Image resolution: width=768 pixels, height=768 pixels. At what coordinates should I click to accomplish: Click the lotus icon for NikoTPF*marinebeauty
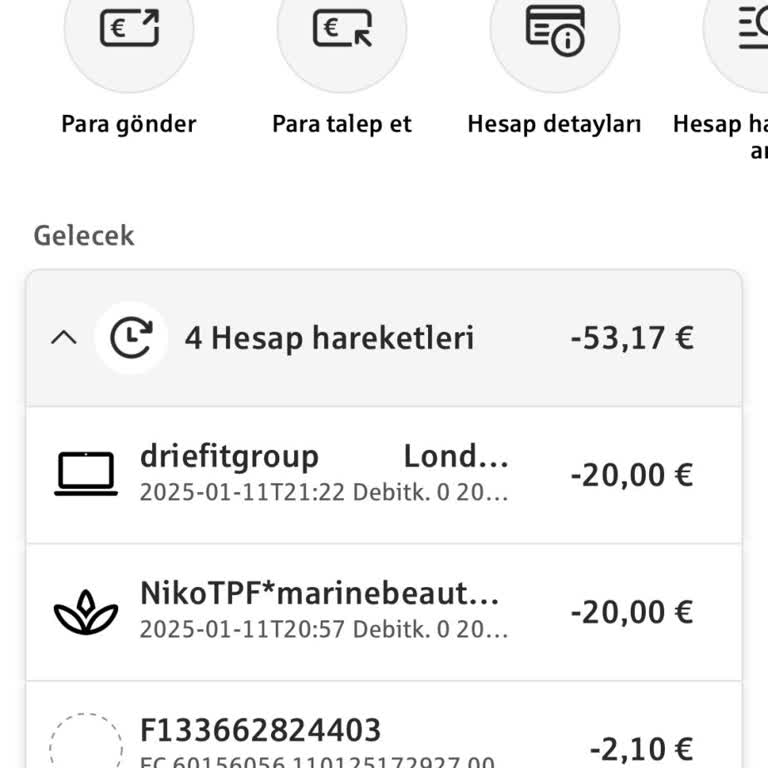pos(86,611)
